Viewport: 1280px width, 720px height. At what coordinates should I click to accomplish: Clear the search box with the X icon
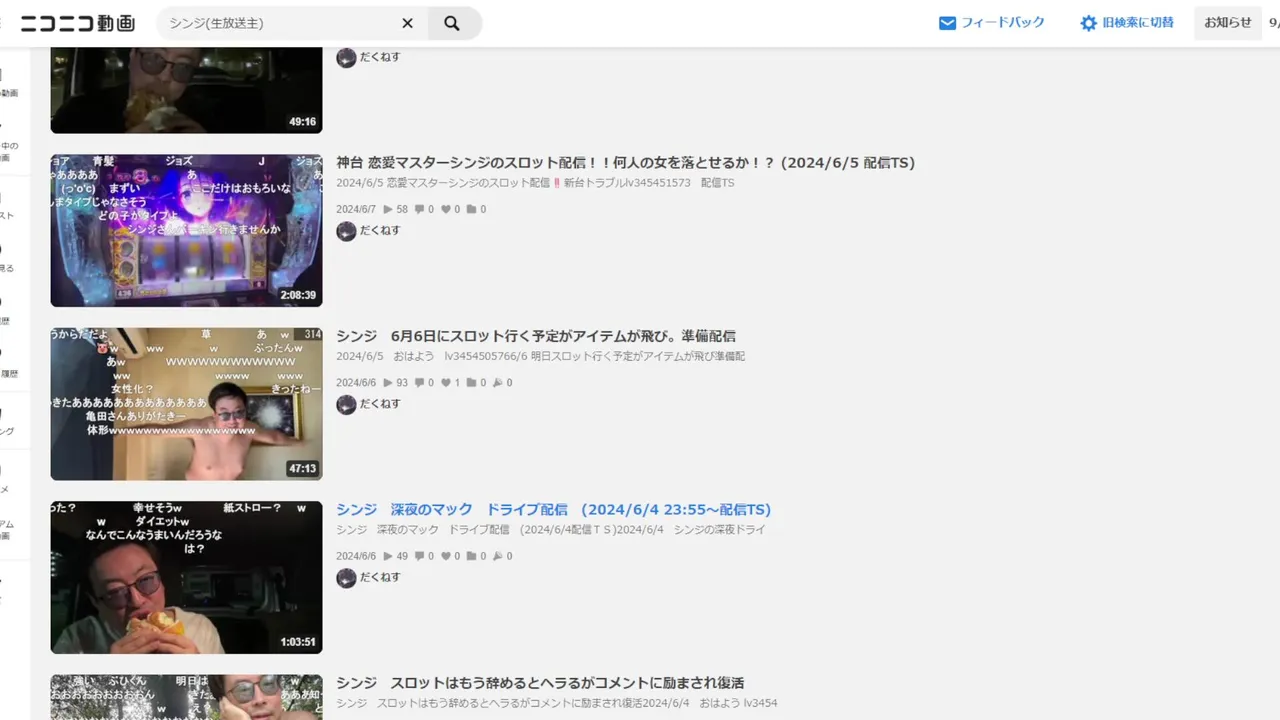coord(408,23)
